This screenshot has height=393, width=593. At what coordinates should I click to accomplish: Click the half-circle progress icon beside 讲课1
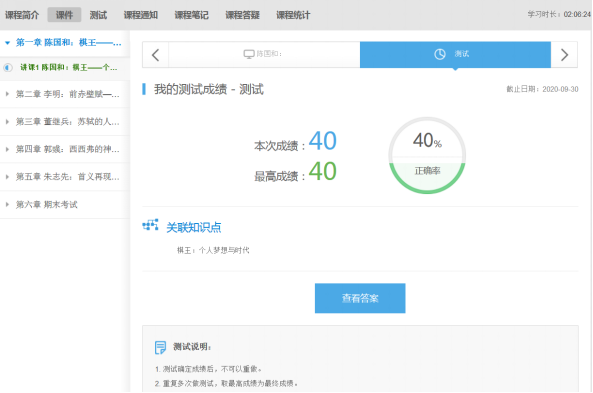8,68
